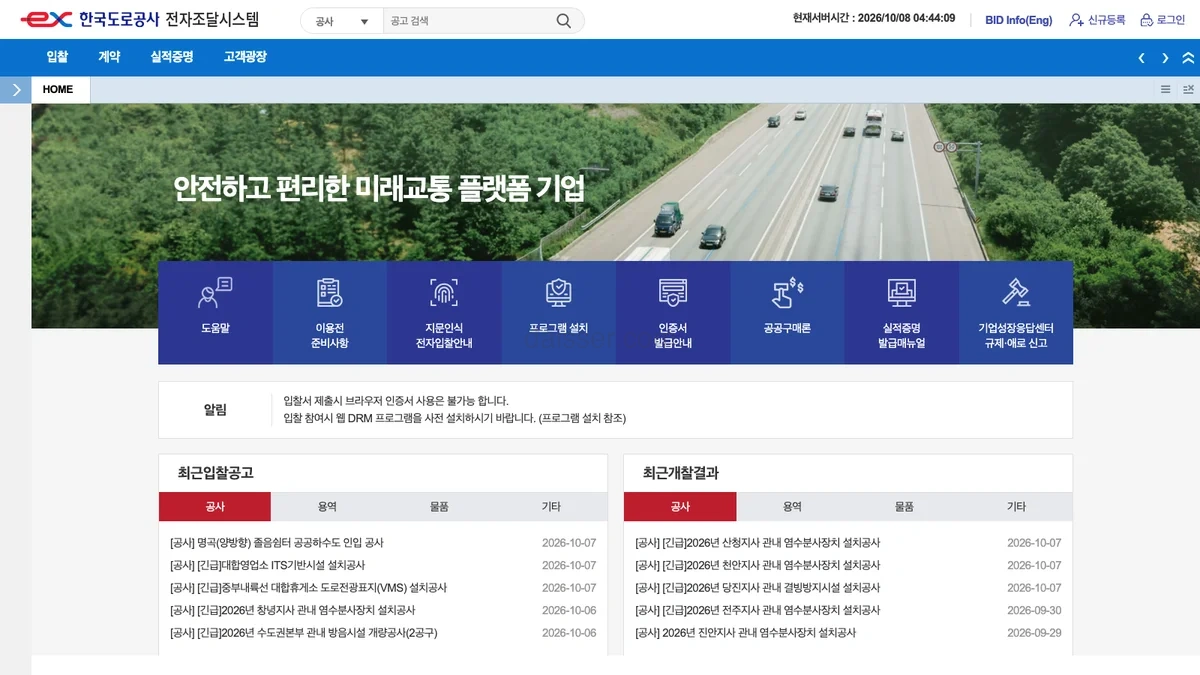Go to next menu with right arrow

(1165, 58)
